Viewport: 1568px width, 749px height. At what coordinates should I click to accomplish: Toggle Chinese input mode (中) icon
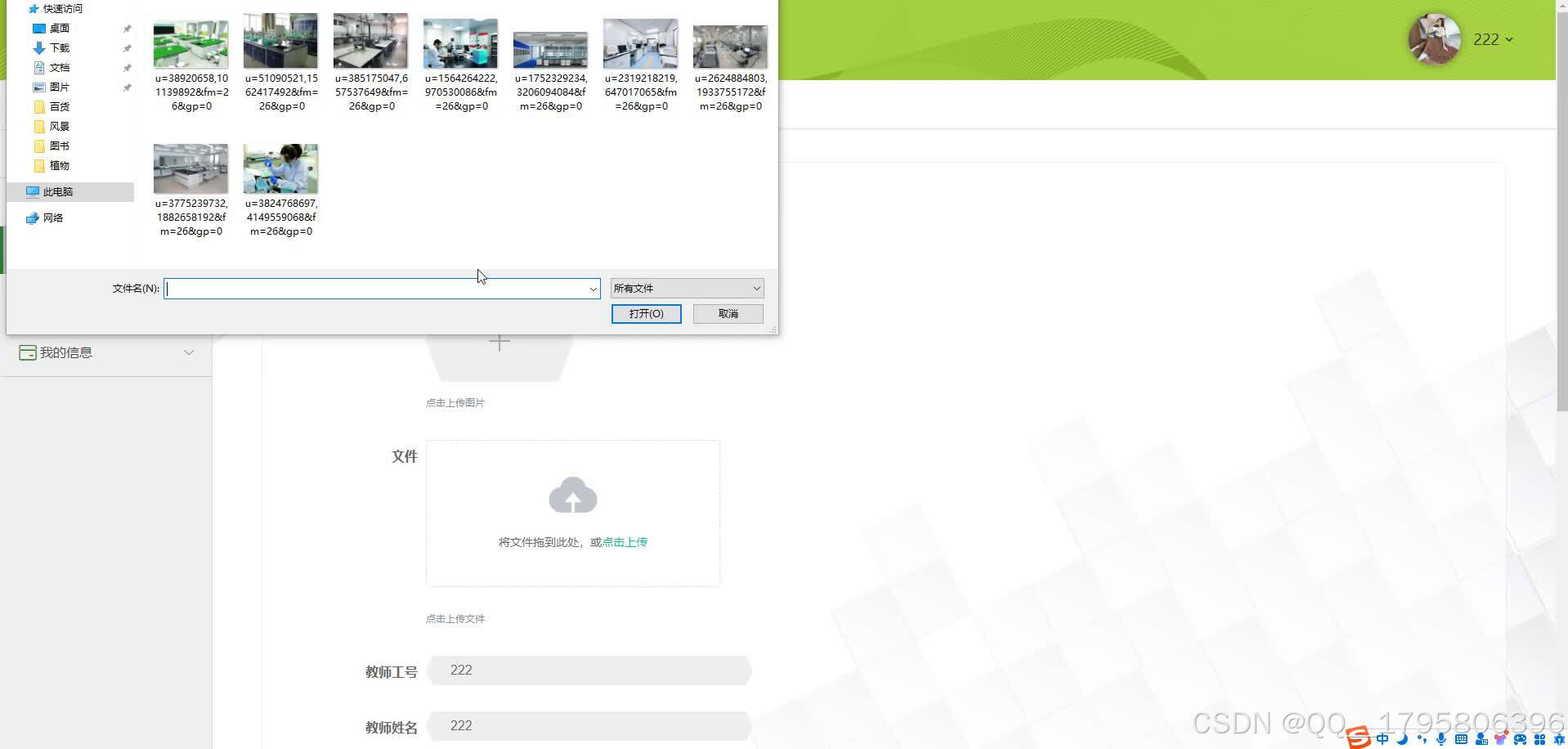1382,739
